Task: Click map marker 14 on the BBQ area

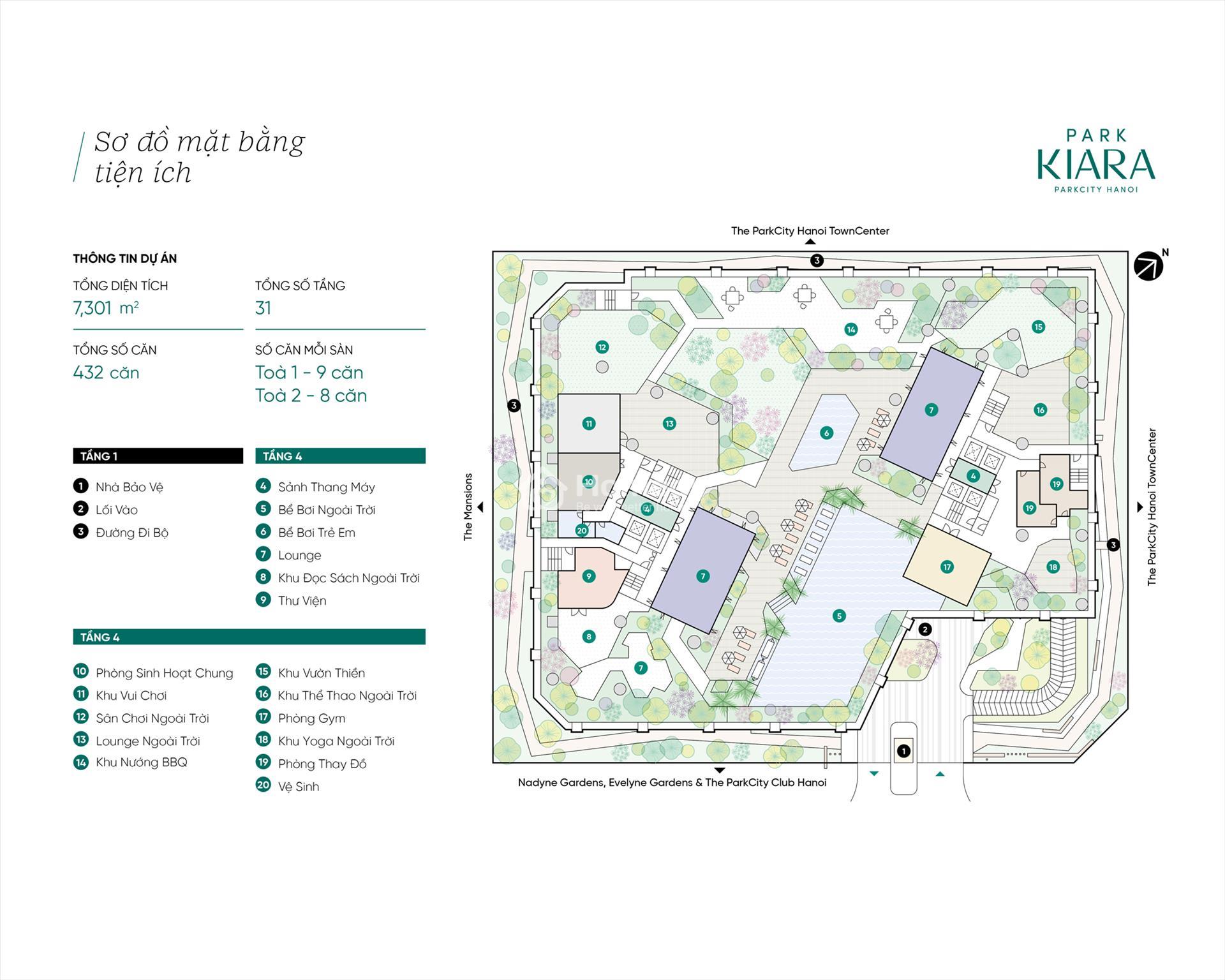Action: click(850, 329)
